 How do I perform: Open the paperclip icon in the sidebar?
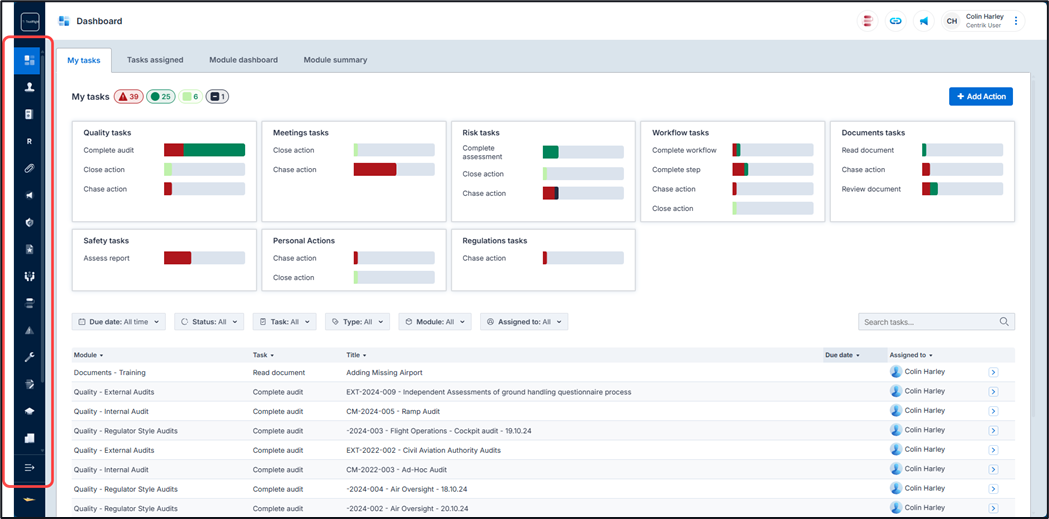tap(29, 168)
